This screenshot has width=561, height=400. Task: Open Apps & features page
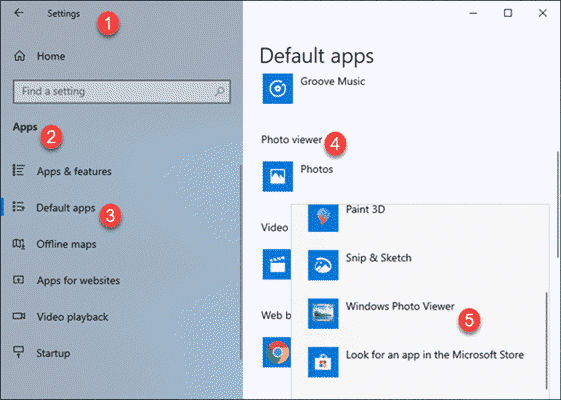74,171
